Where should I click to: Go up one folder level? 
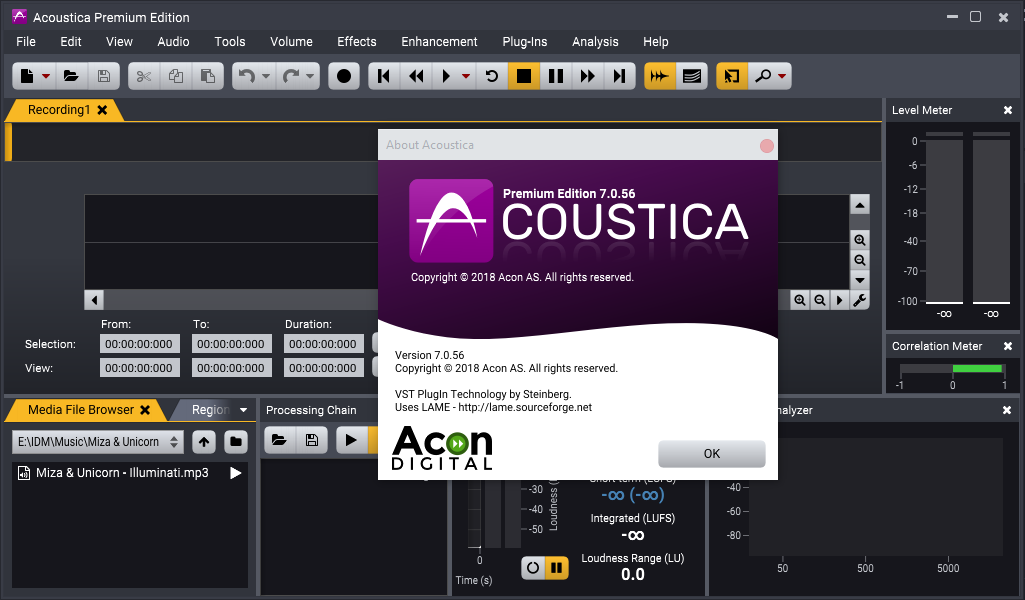click(x=204, y=442)
